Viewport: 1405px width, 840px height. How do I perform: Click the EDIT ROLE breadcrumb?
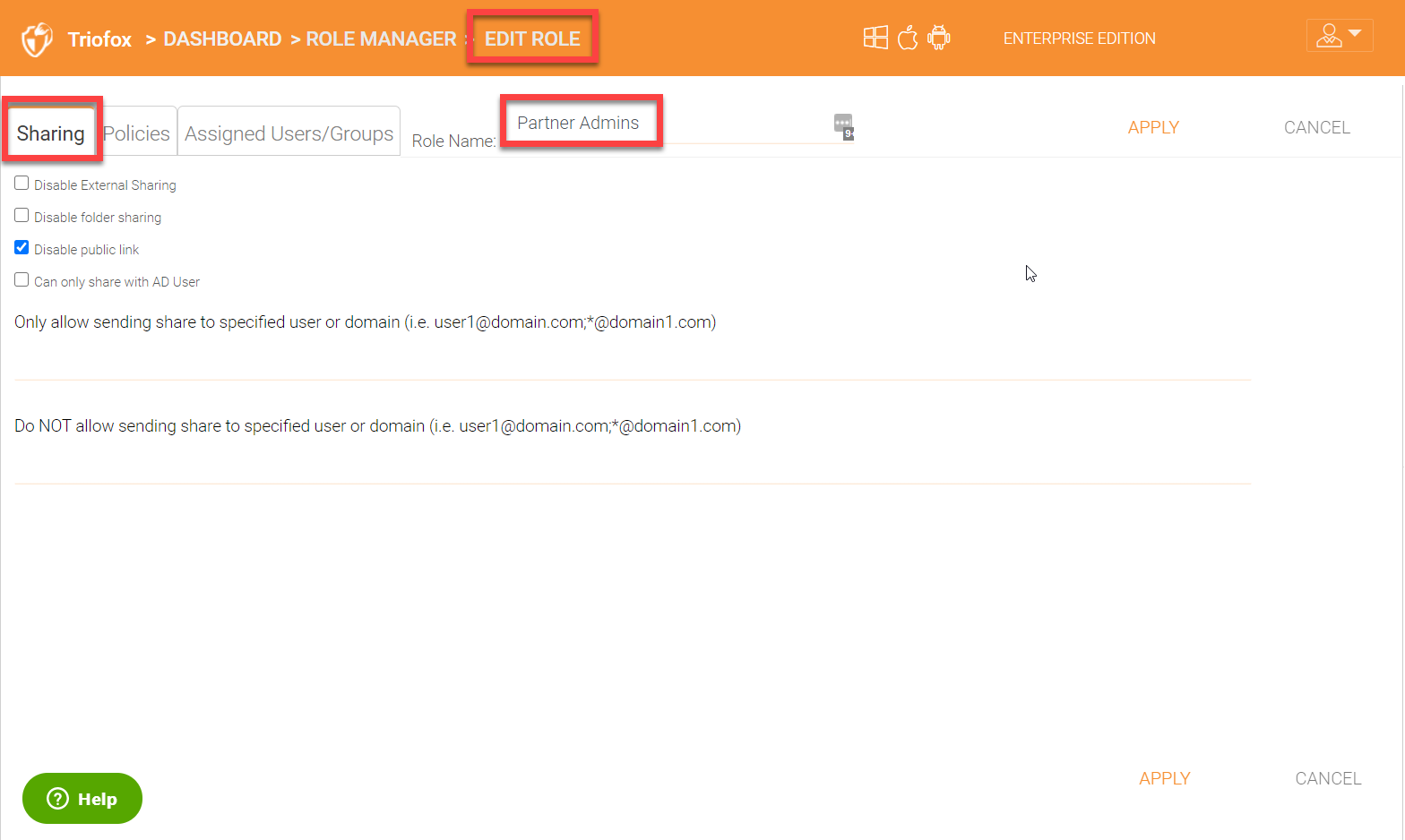coord(532,39)
